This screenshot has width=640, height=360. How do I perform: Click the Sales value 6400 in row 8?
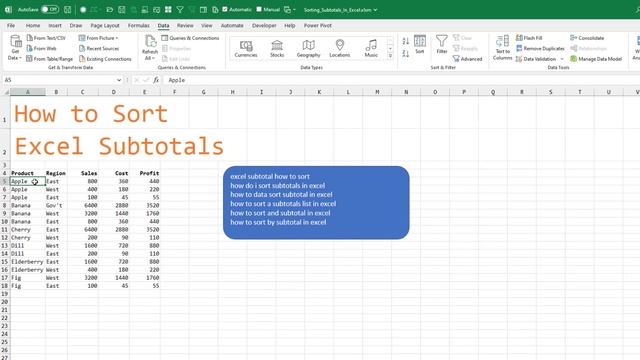(83, 206)
